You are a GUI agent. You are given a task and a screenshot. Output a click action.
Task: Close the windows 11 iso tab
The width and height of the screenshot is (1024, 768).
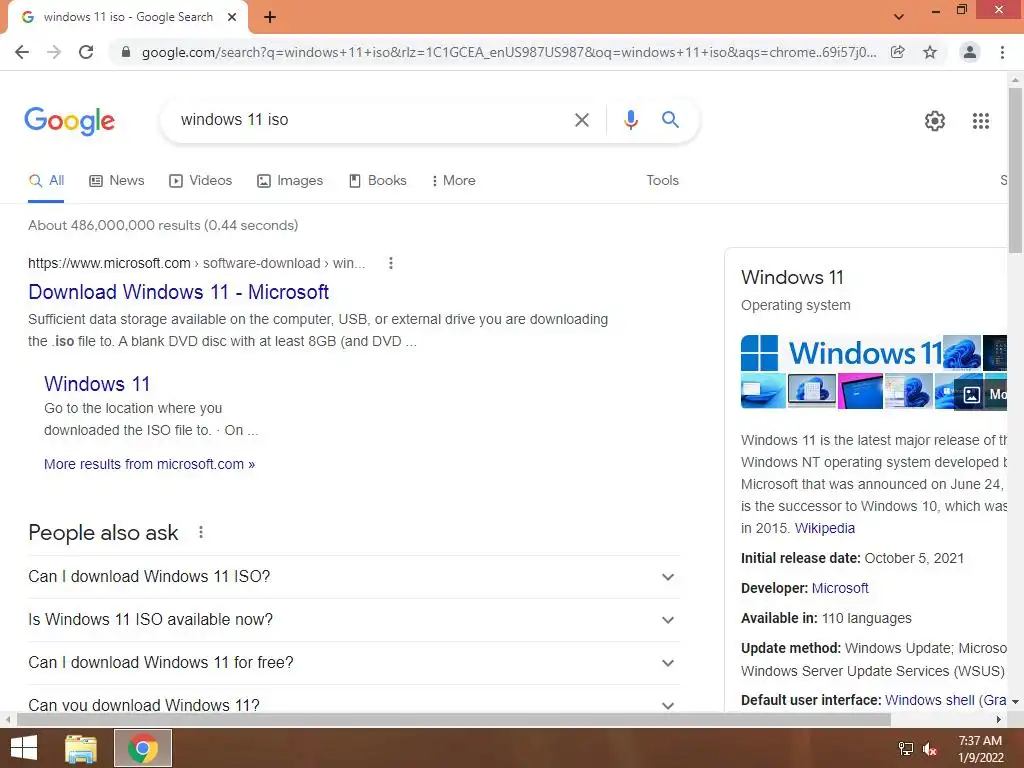[232, 18]
